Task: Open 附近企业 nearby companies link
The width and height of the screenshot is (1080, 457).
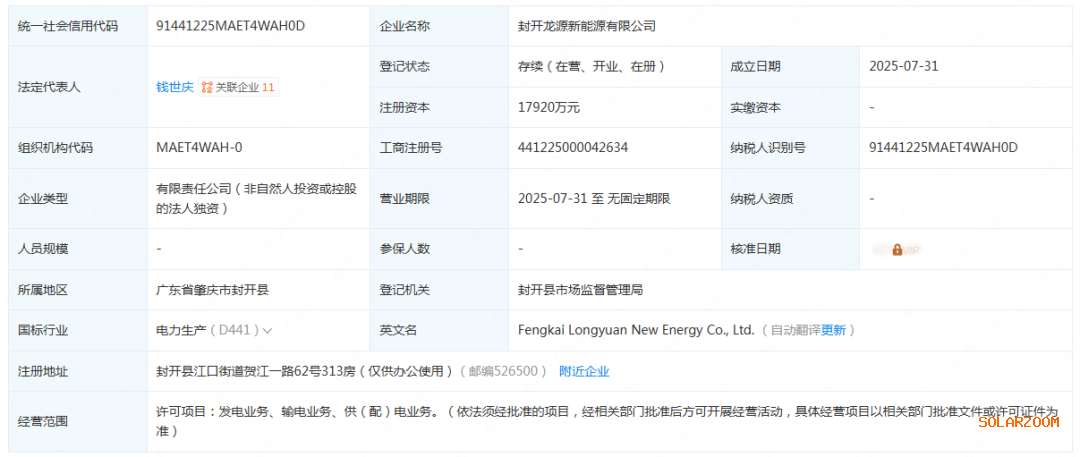Action: [x=584, y=371]
